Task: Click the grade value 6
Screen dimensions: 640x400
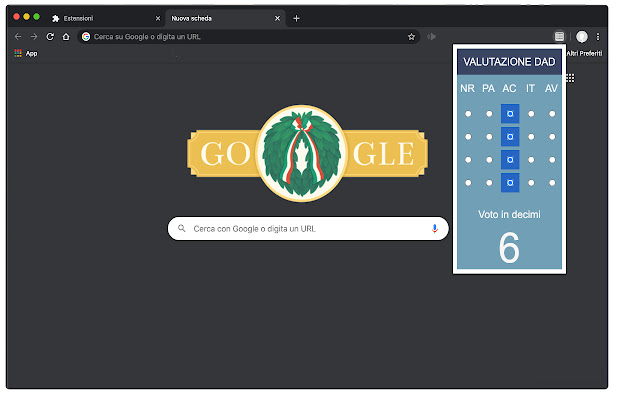Action: click(x=509, y=248)
